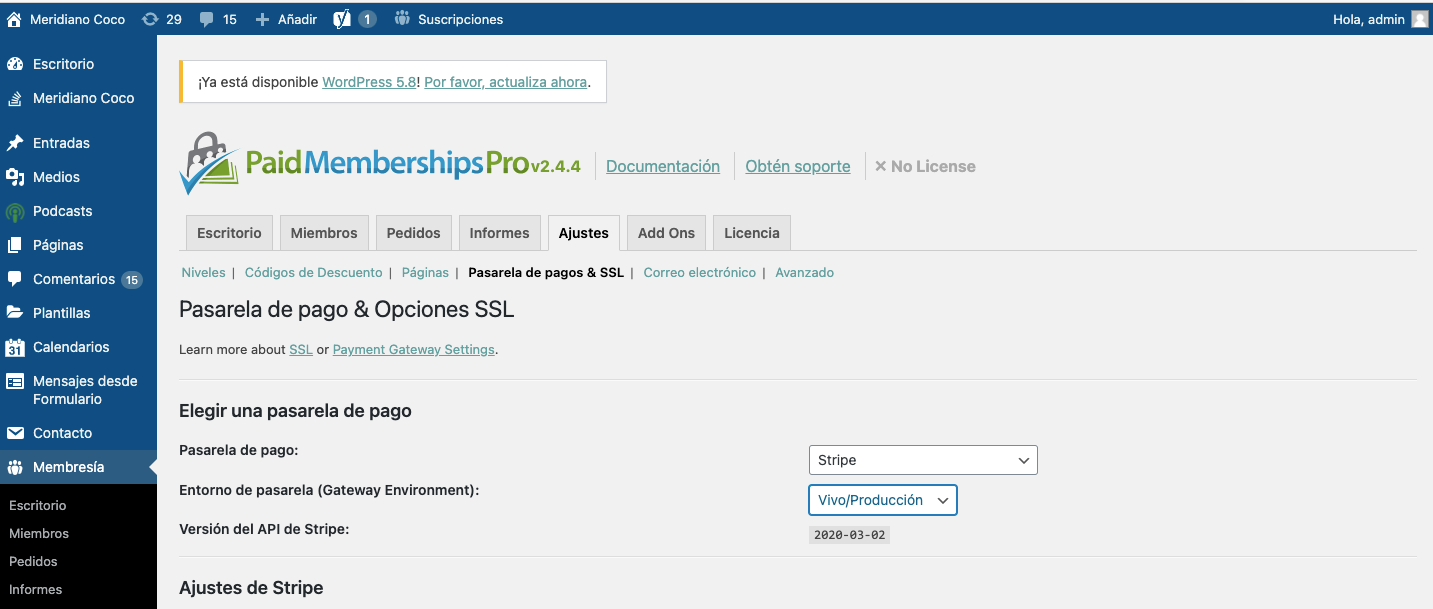This screenshot has height=609, width=1433.
Task: Click the Comentarios speech bubble icon
Action: coord(15,279)
